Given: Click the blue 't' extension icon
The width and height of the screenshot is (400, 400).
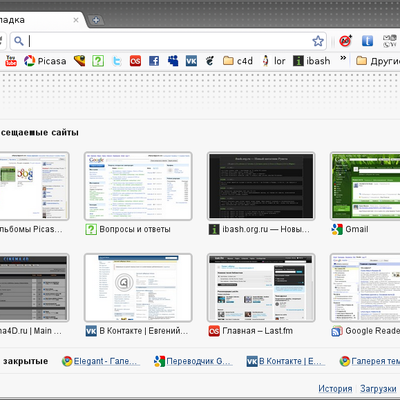Looking at the screenshot, I should click(x=367, y=41).
